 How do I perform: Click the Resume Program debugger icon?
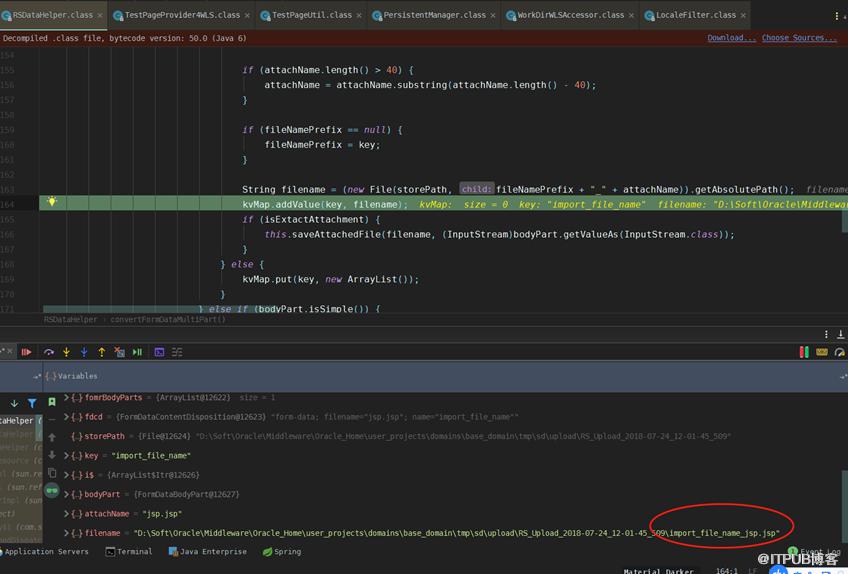point(26,352)
